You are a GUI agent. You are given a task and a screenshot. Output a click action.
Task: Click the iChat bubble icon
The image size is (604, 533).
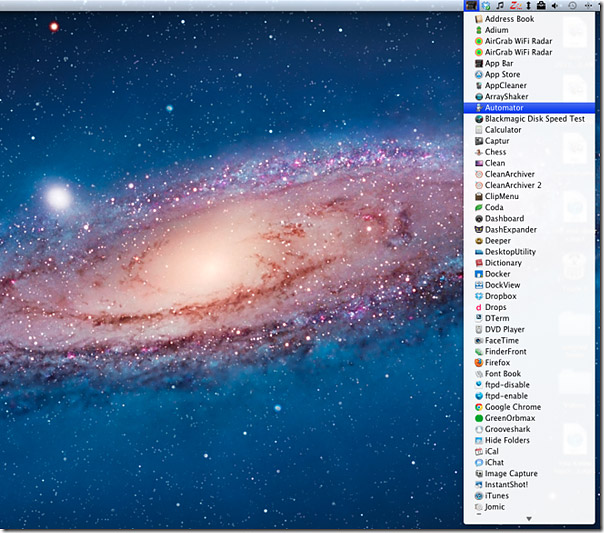click(479, 463)
